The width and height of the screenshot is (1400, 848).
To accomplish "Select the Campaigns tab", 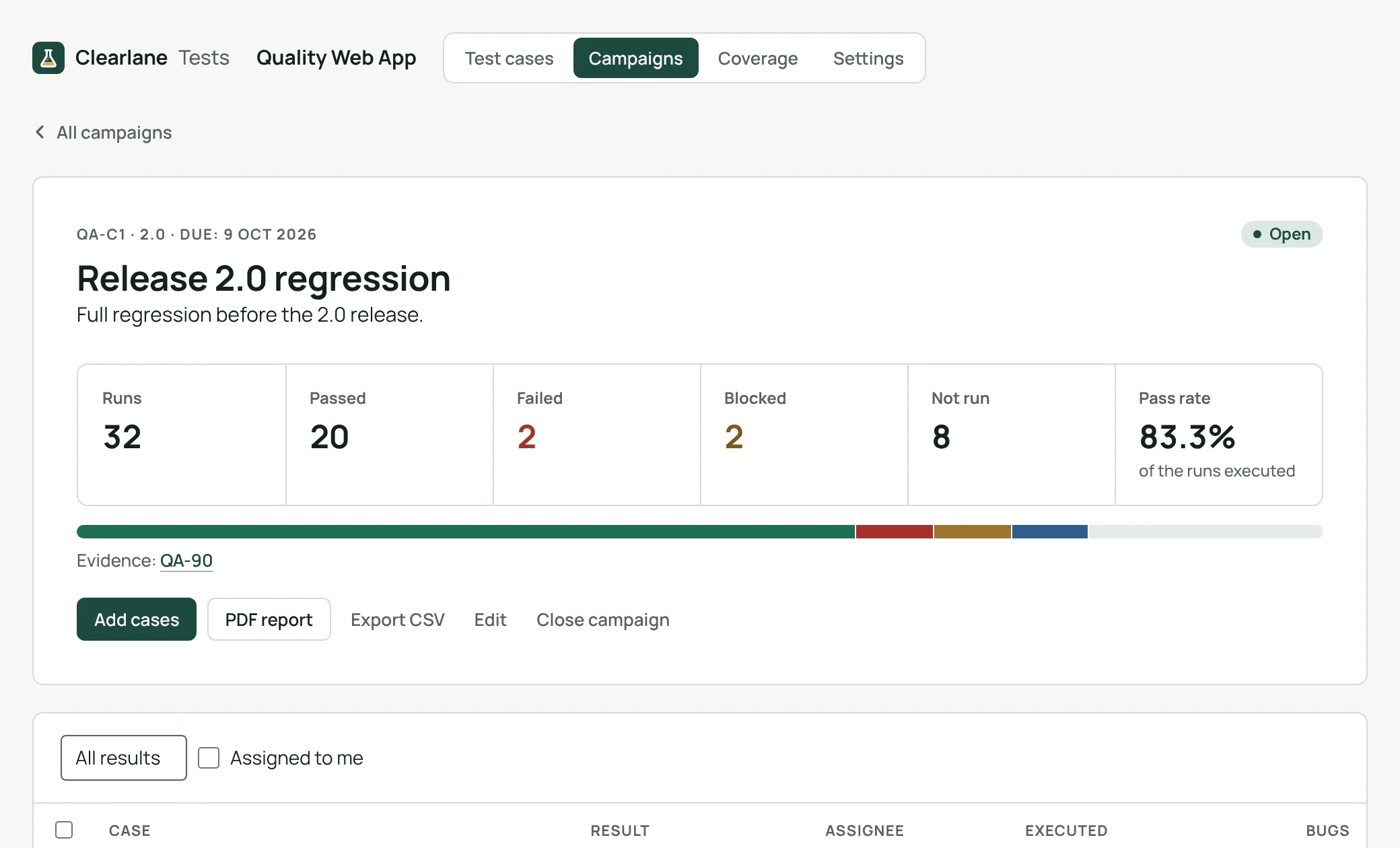I will (x=635, y=58).
